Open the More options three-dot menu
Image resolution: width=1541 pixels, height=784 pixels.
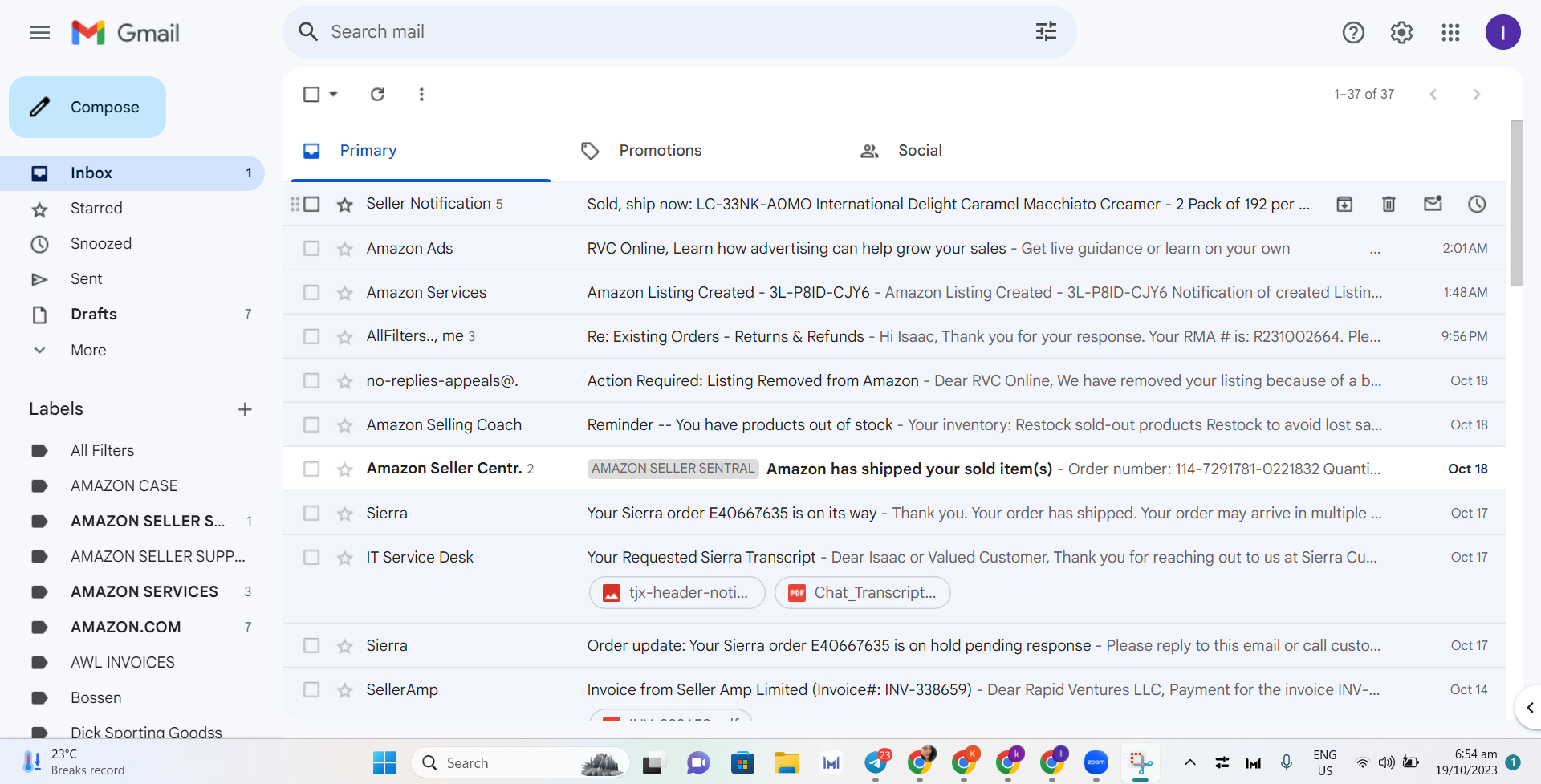(421, 94)
